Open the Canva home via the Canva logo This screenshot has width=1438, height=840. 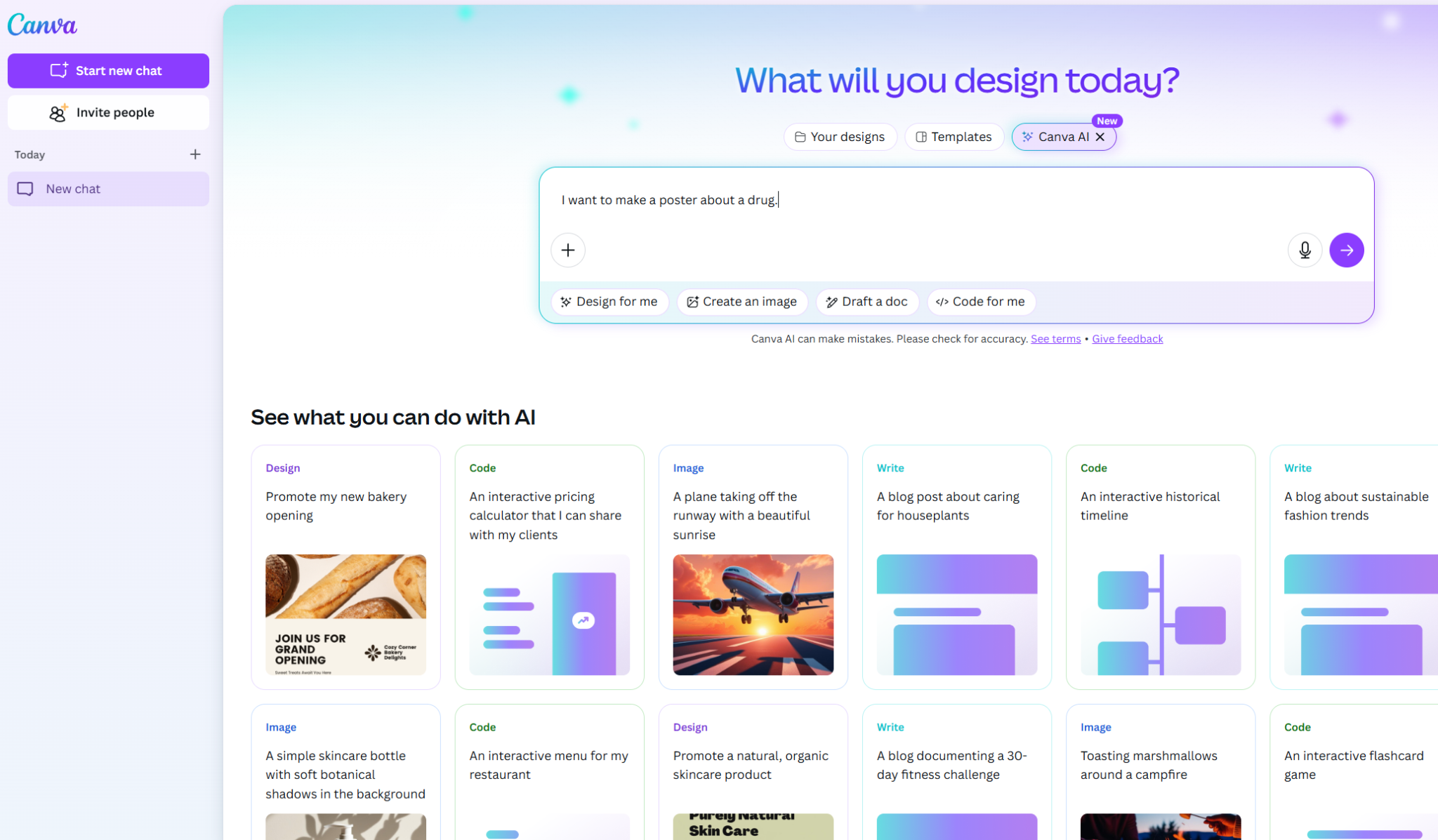(x=42, y=25)
